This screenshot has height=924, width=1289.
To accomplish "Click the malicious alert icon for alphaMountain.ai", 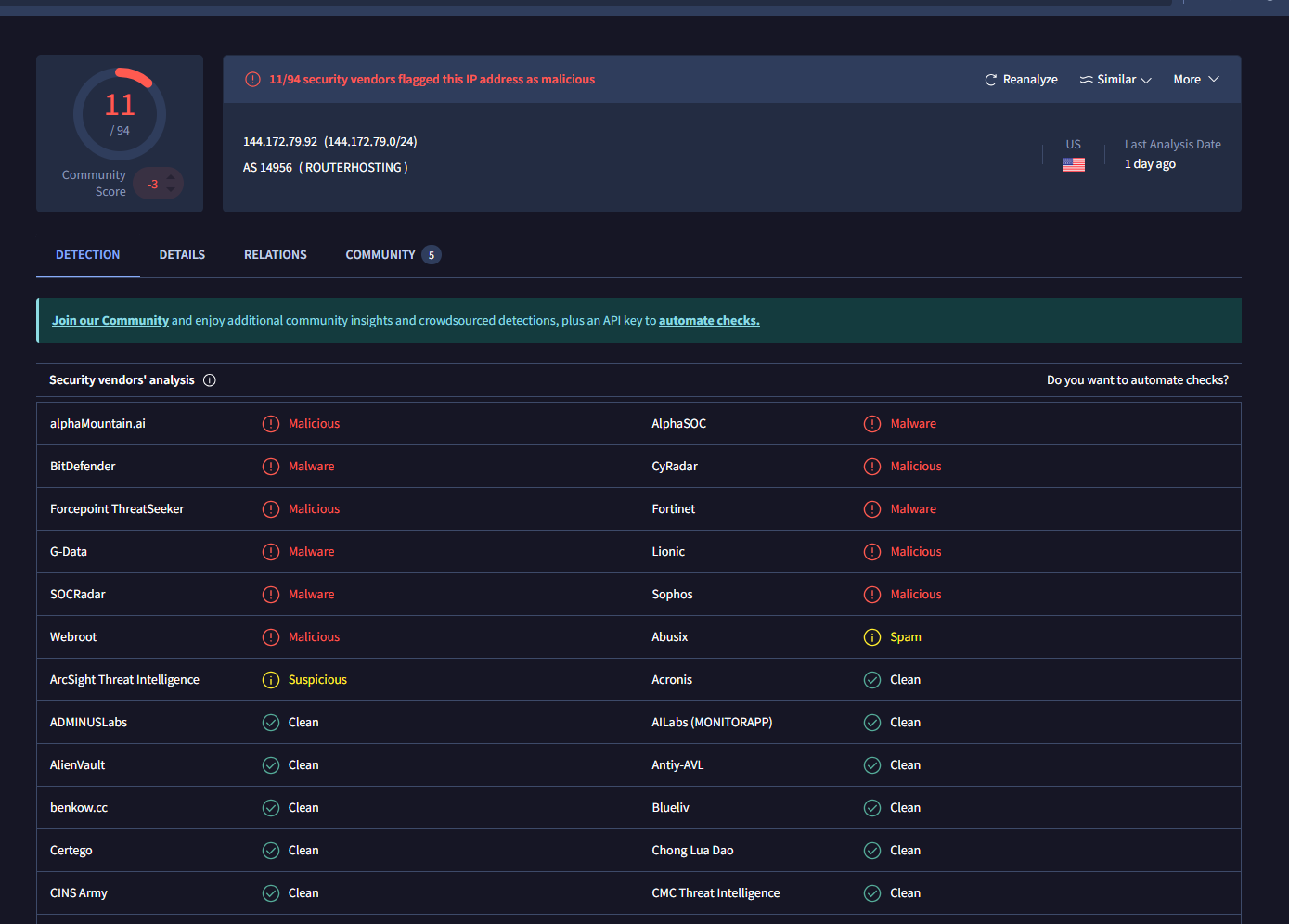I will click(x=271, y=424).
